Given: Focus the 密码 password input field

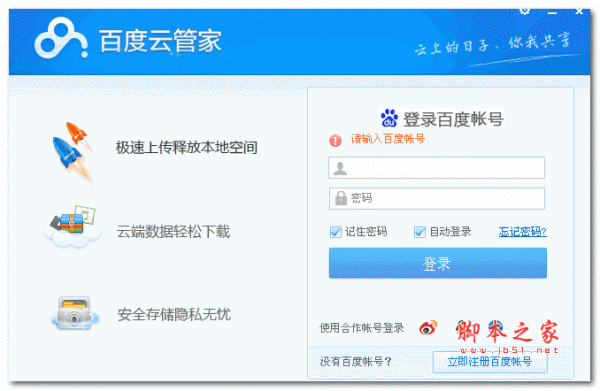Looking at the screenshot, I should coord(437,199).
